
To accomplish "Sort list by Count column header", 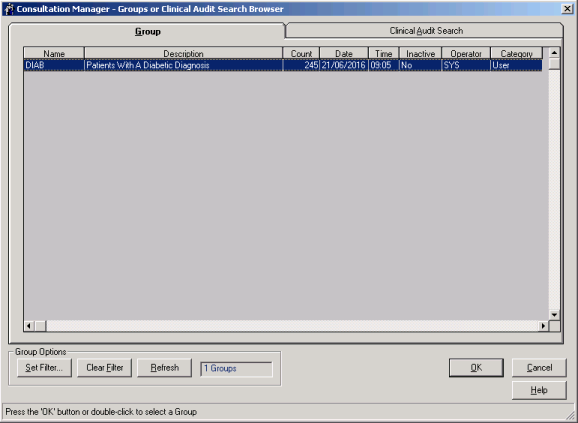I will click(301, 53).
